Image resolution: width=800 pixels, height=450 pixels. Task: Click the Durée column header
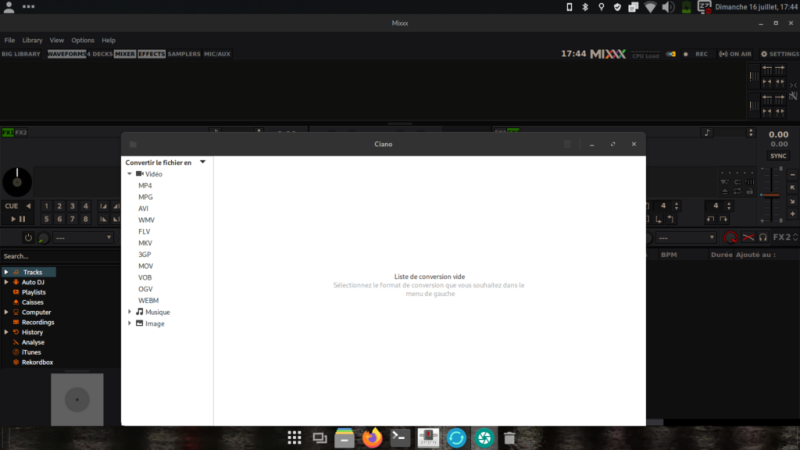click(721, 255)
